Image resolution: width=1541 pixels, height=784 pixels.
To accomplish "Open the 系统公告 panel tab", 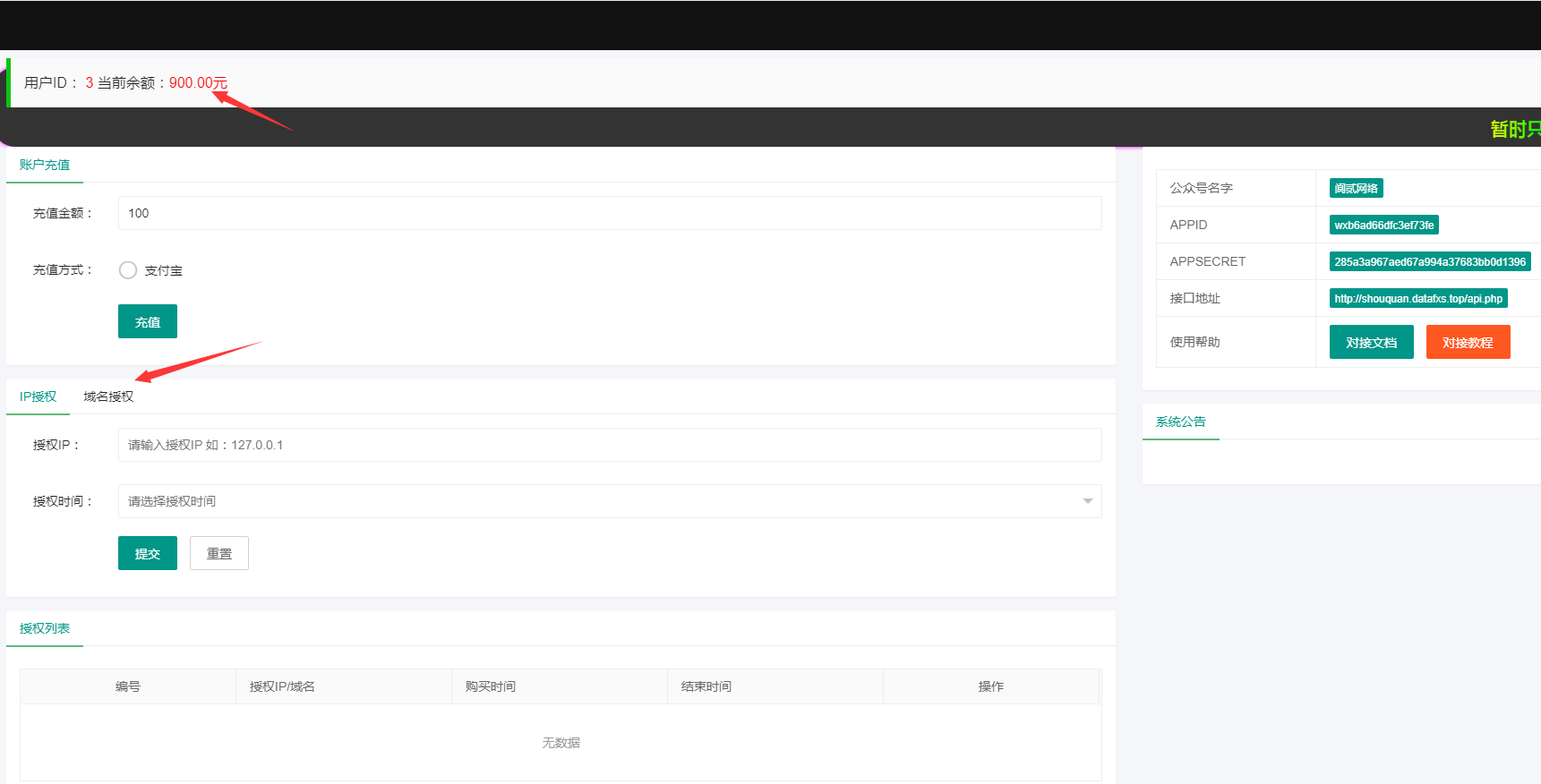I will point(1180,422).
